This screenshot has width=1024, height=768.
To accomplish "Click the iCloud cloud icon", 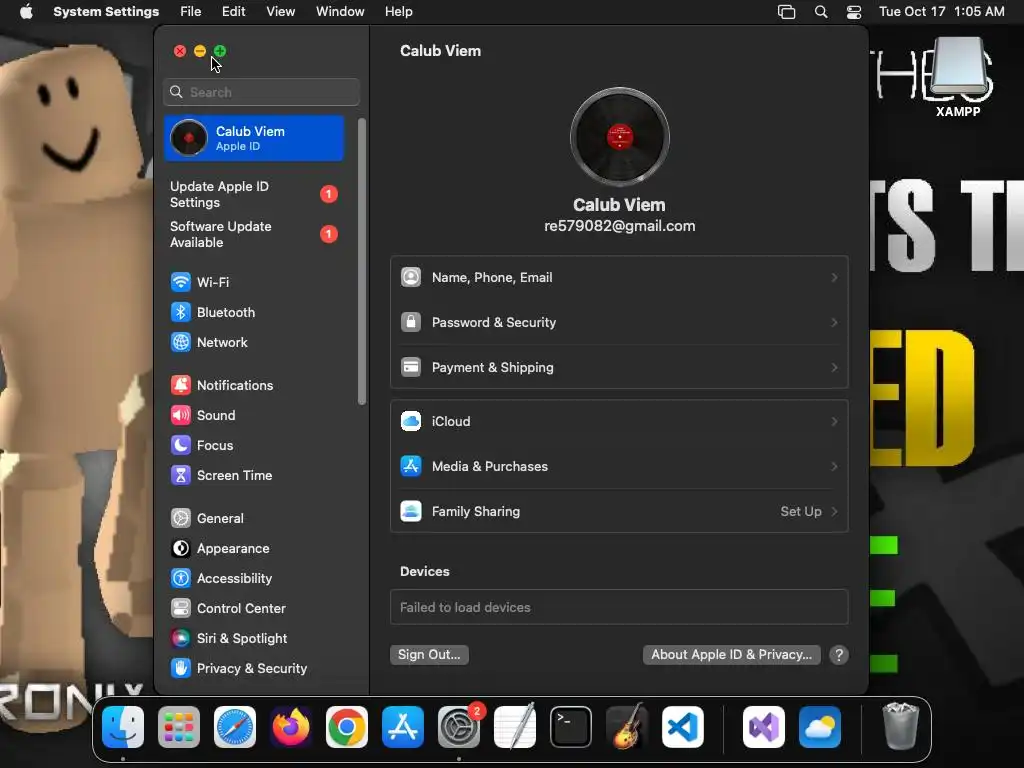I will coord(411,421).
